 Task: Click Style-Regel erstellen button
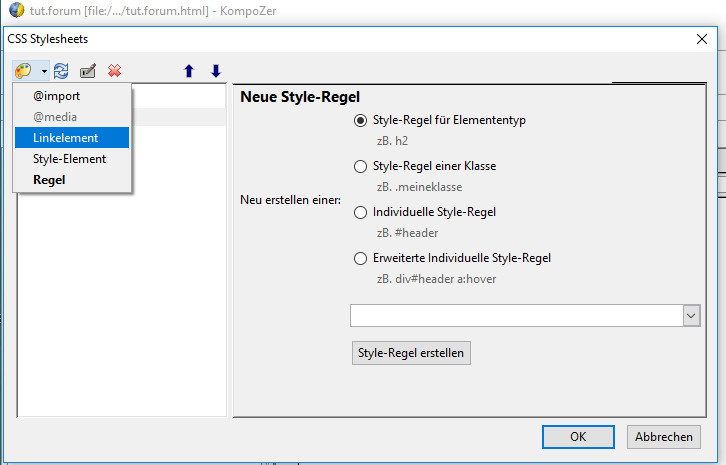(411, 353)
